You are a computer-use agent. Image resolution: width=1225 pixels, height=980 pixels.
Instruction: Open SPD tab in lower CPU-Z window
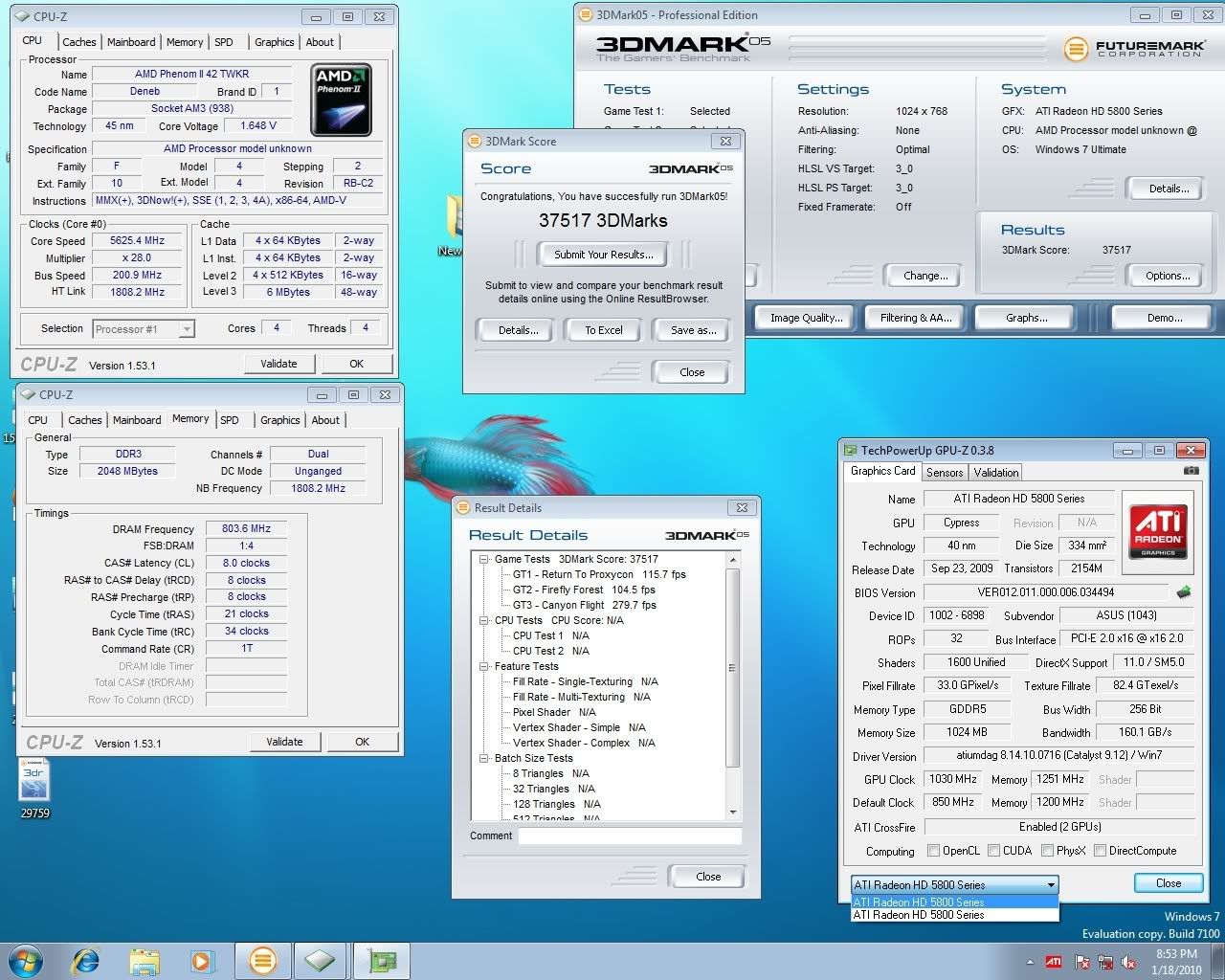(230, 420)
